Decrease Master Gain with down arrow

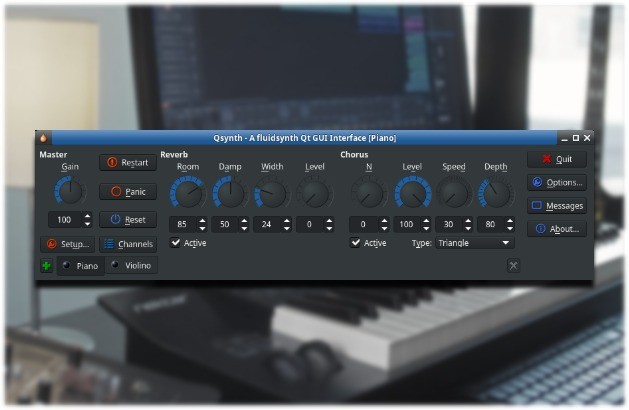(87, 224)
